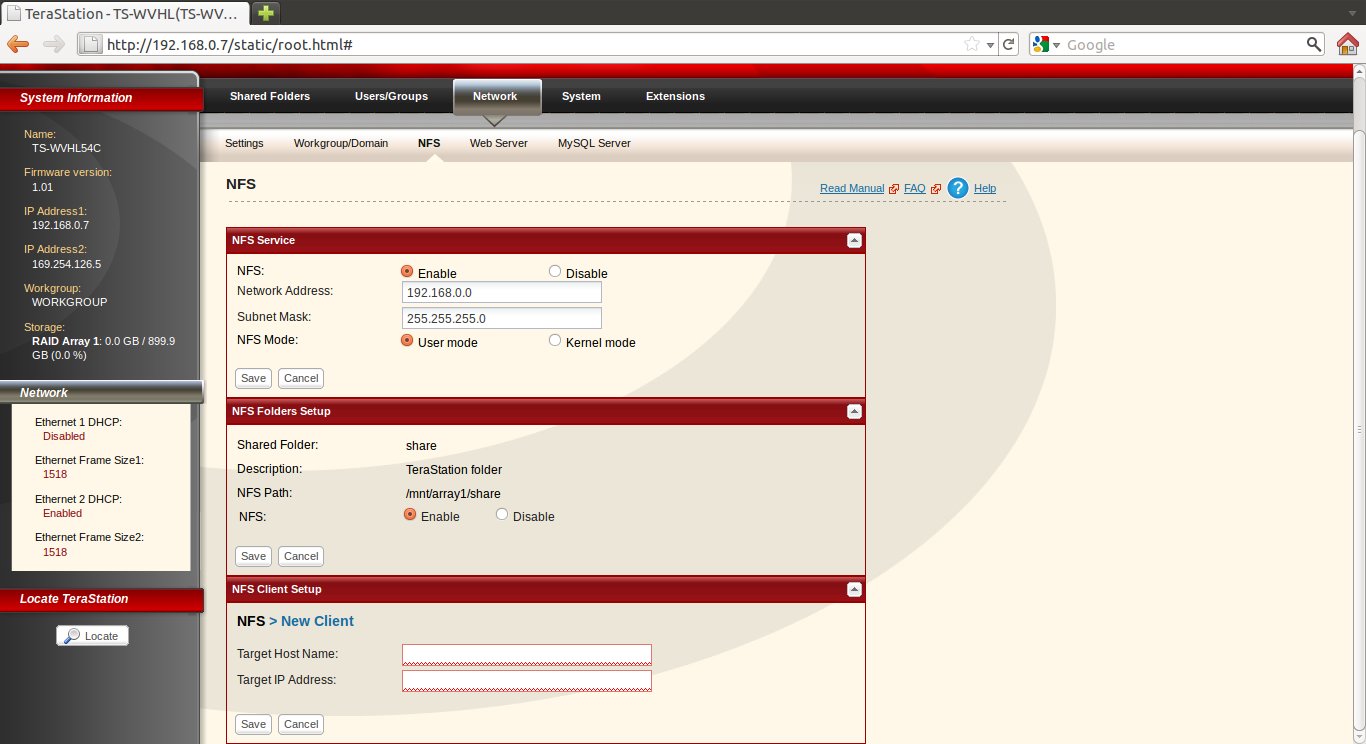
Task: Switch to the Web Server sub-tab
Action: point(498,143)
